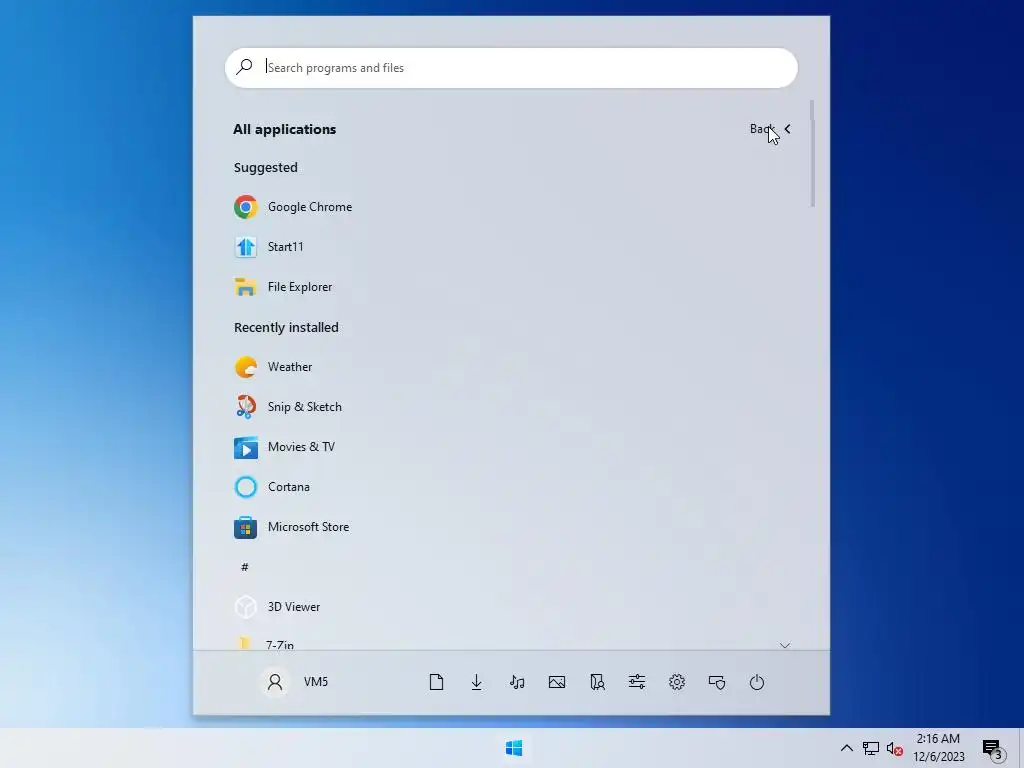This screenshot has height=768, width=1024.
Task: Click the search programs and files field
Action: pos(511,68)
